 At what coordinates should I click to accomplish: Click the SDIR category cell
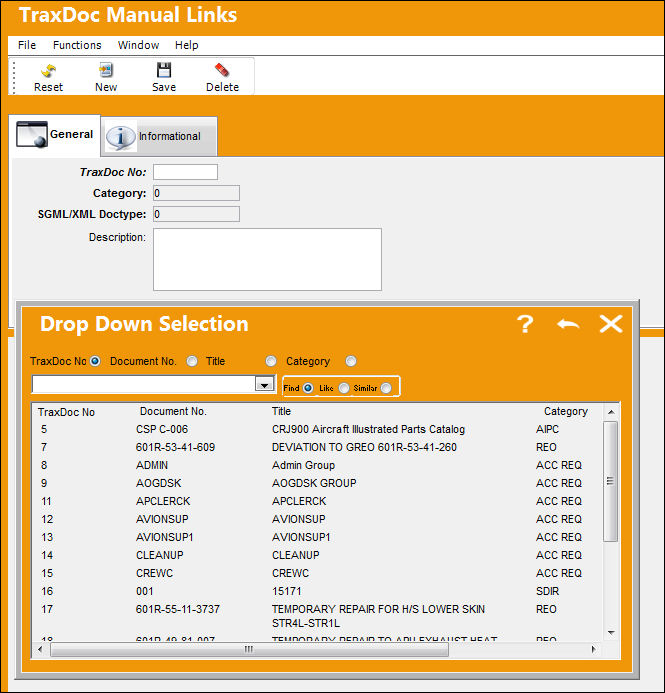(x=547, y=591)
